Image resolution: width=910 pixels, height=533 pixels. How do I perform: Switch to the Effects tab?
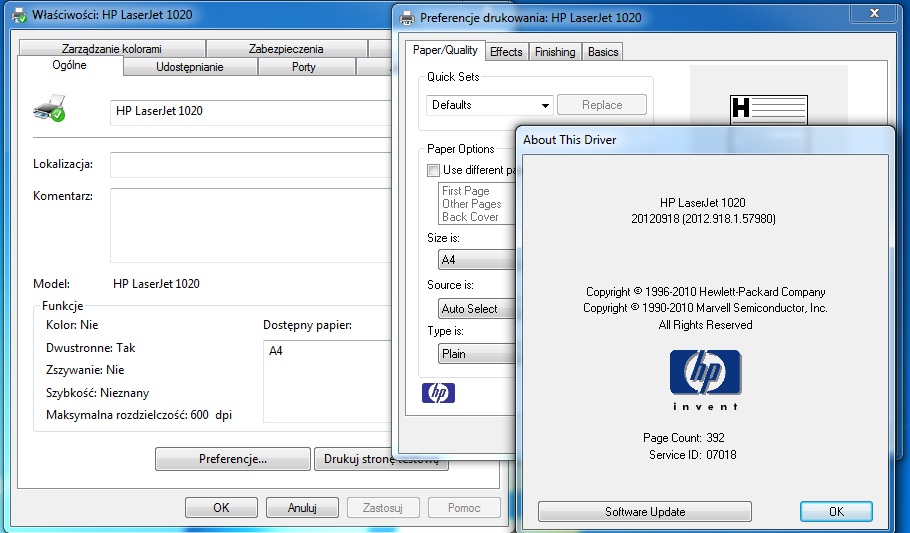coord(506,52)
